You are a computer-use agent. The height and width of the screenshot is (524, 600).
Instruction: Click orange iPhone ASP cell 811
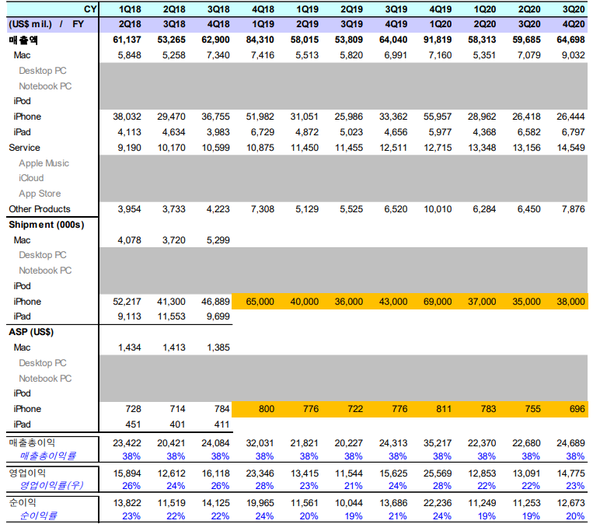pos(442,410)
